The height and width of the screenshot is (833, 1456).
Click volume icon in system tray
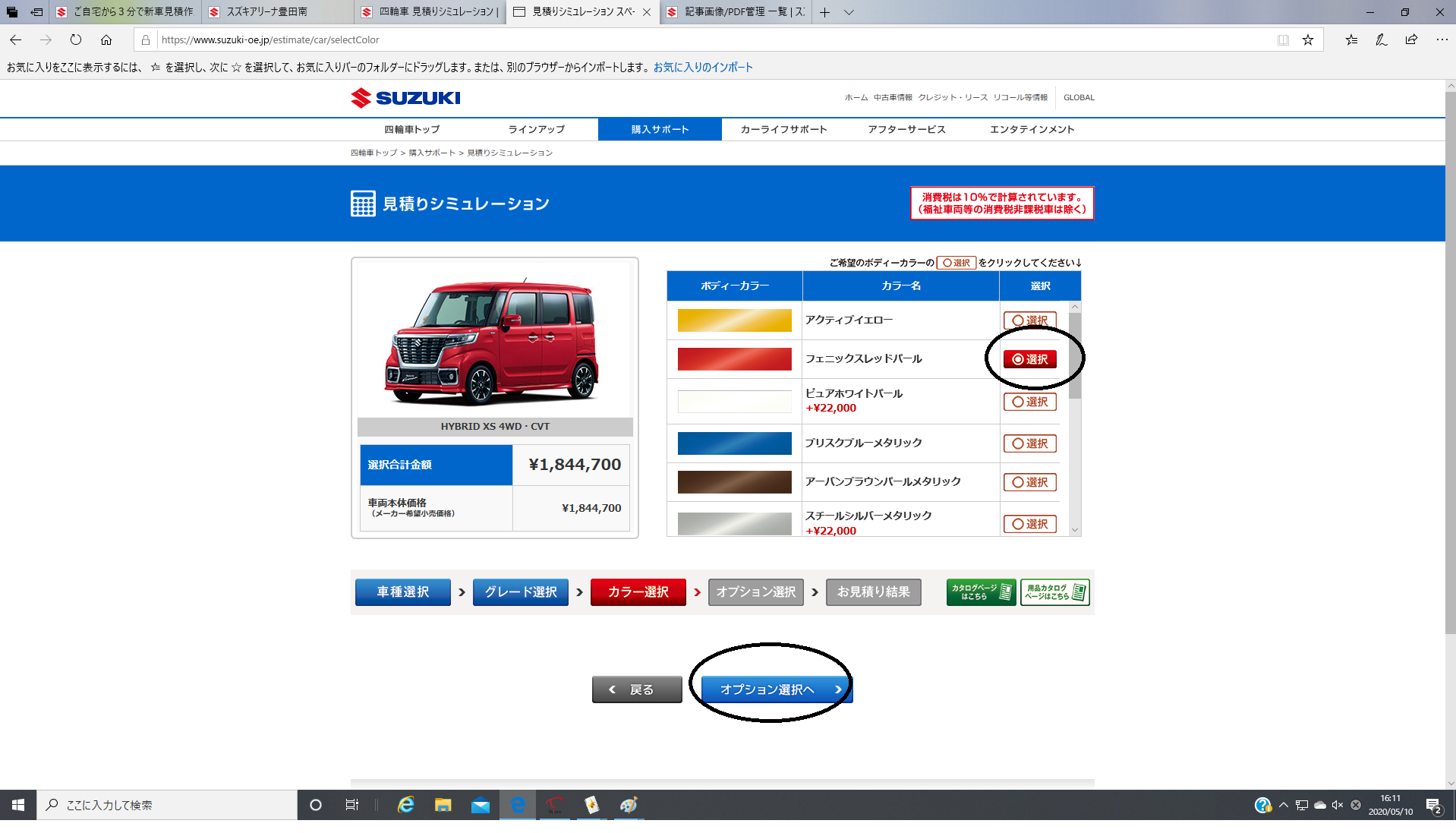click(1338, 805)
